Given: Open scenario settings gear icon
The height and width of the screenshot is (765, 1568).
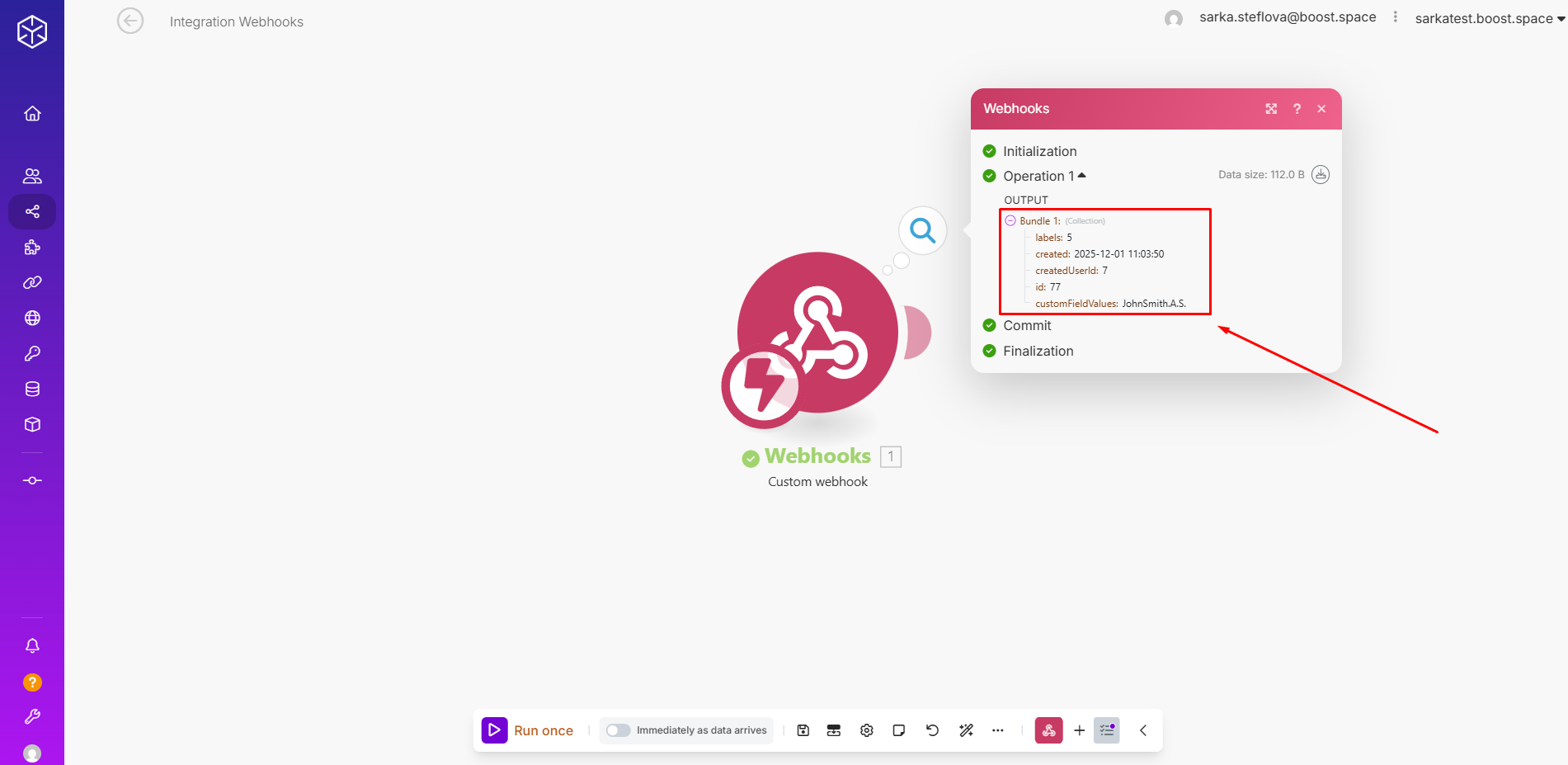Looking at the screenshot, I should 866,730.
